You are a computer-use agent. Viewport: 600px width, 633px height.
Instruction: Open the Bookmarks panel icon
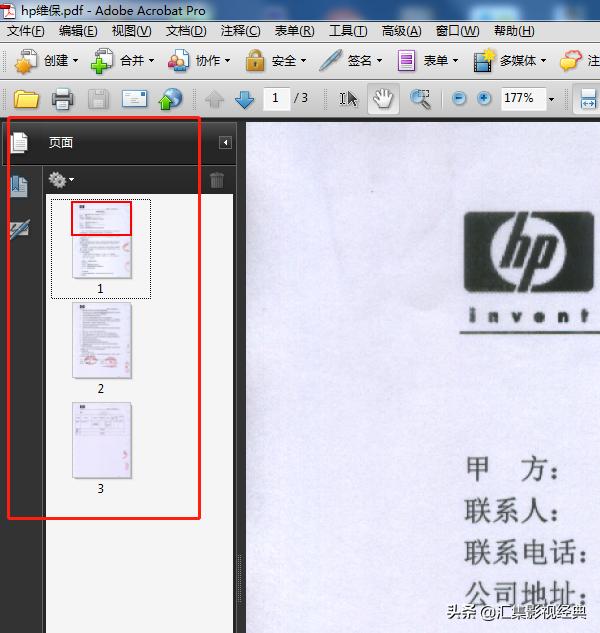(19, 185)
